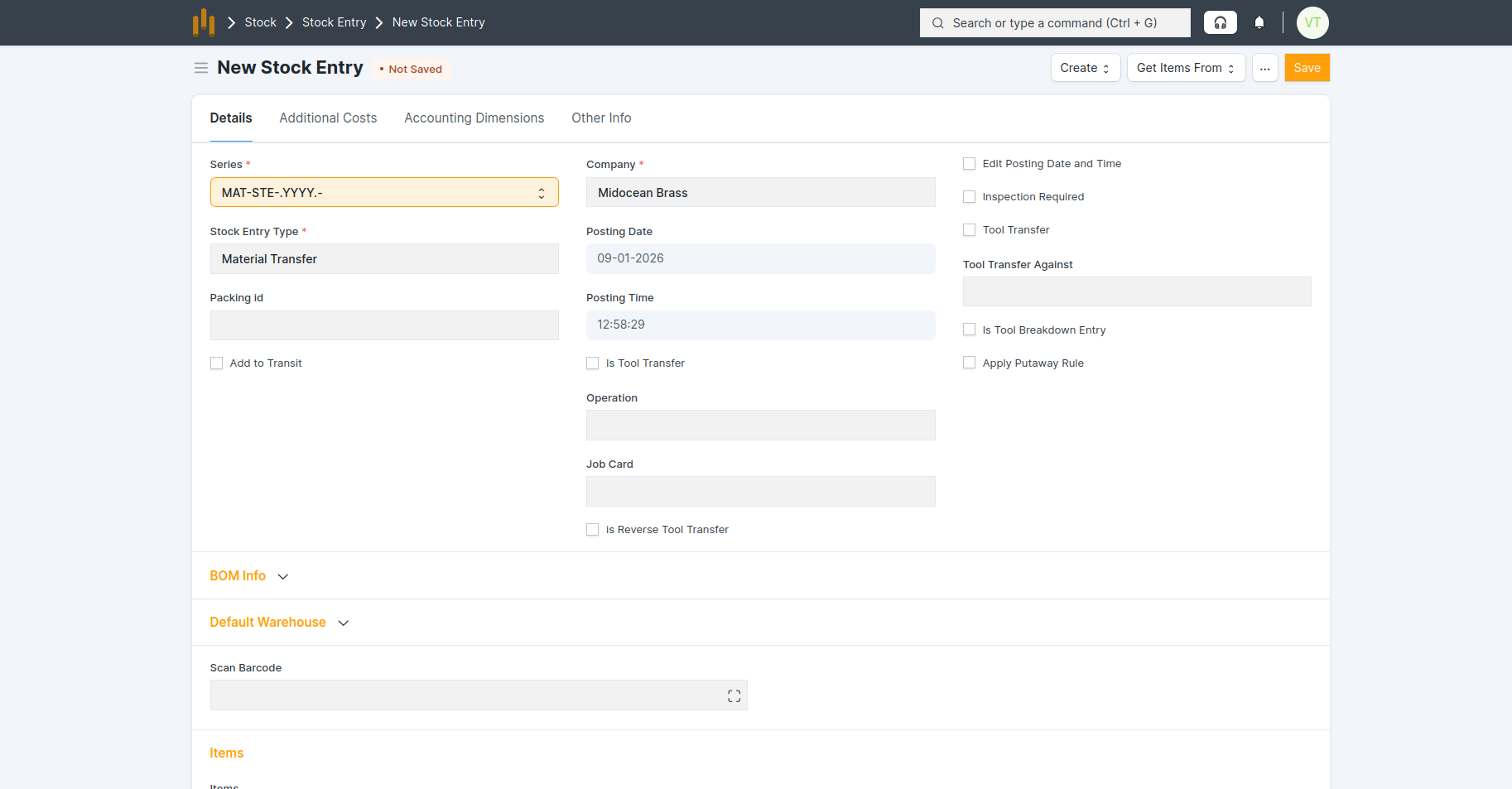Switch to the Accounting Dimensions tab
This screenshot has width=1512, height=789.
(x=474, y=118)
